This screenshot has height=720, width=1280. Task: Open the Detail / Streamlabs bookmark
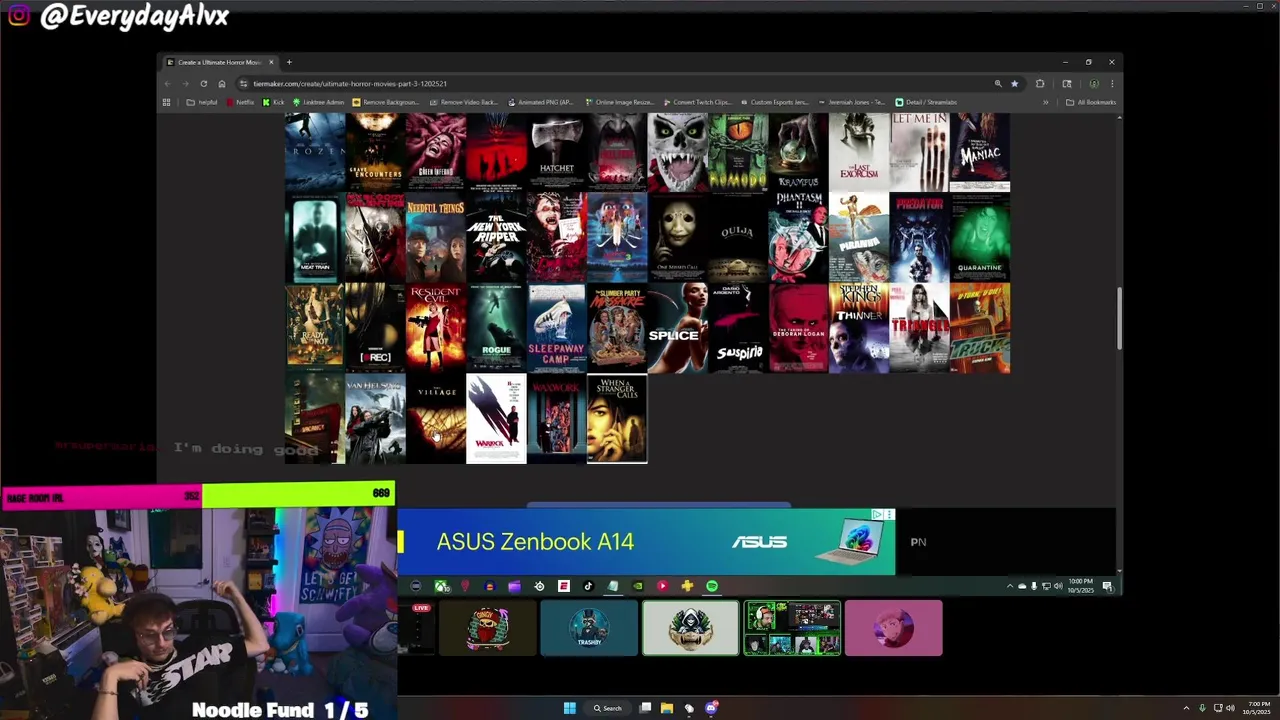(926, 102)
